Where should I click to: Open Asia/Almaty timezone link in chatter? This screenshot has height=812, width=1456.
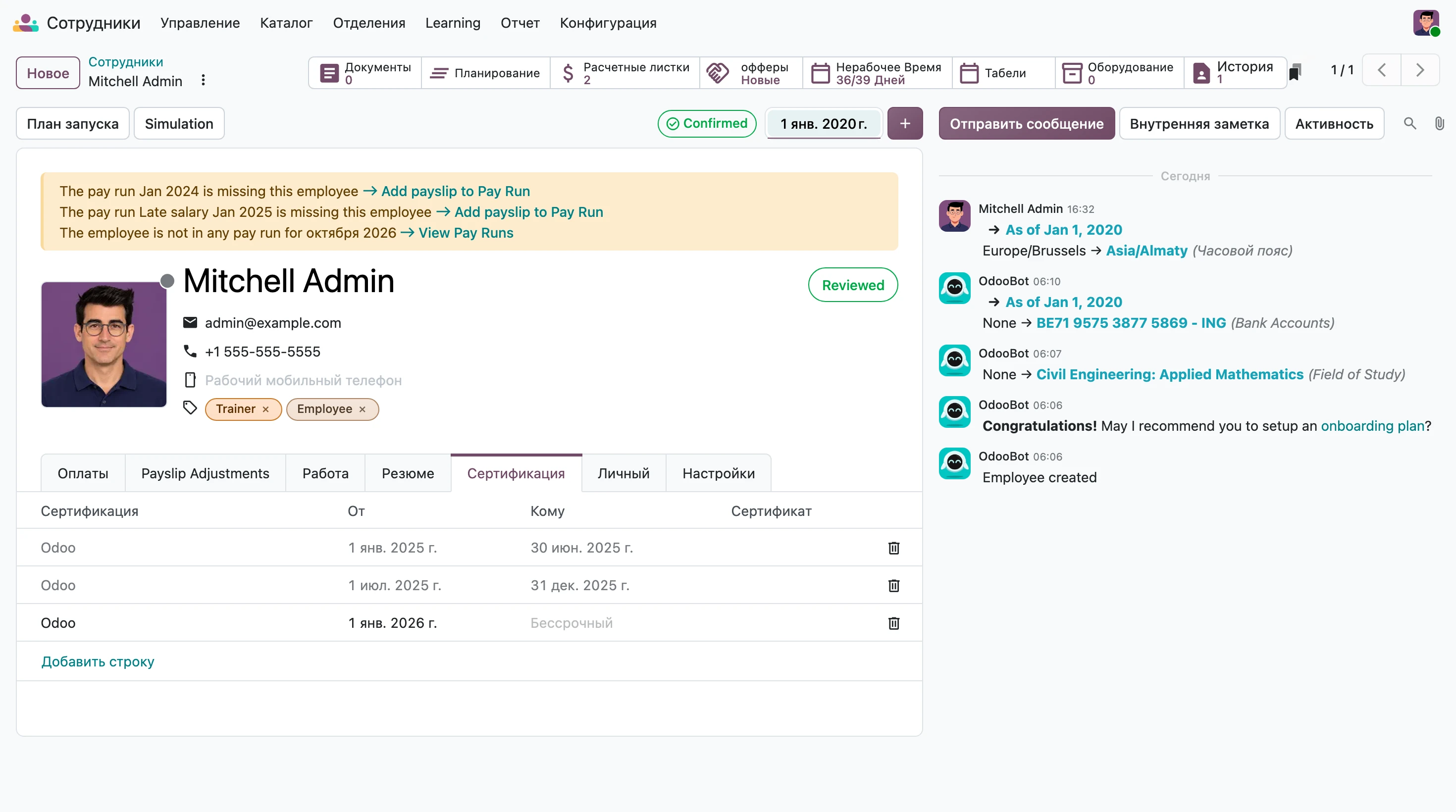coord(1146,251)
